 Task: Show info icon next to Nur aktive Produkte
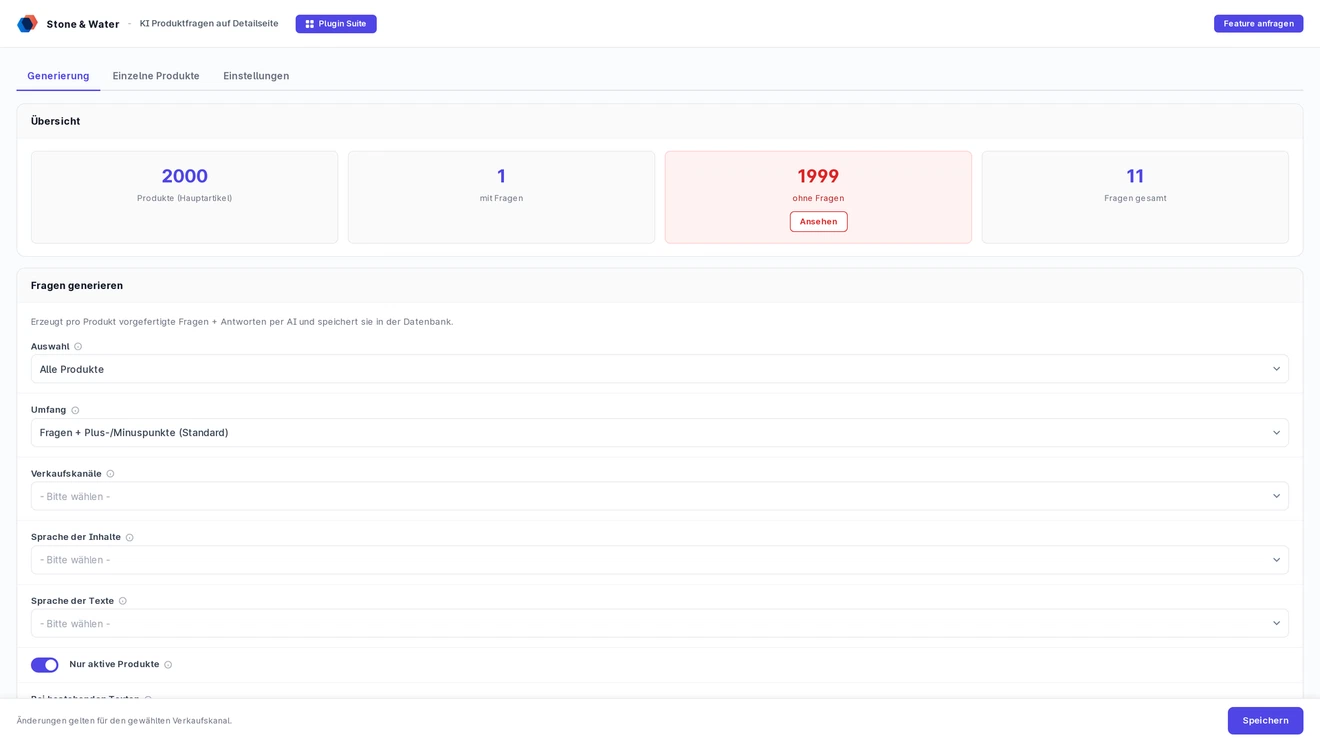(168, 665)
